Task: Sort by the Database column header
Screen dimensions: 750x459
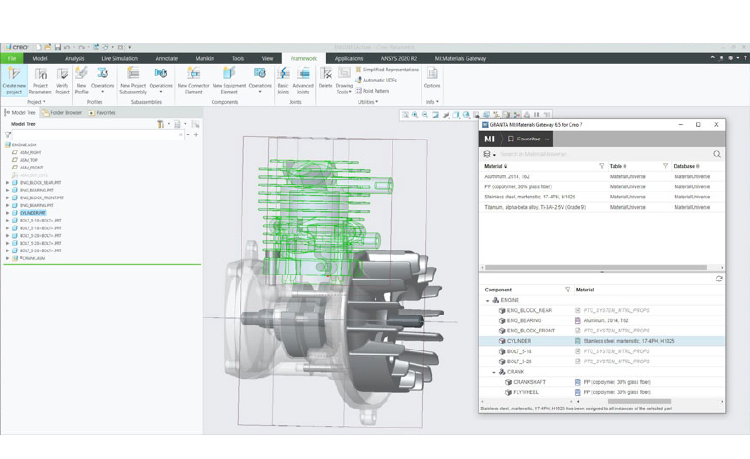Action: click(686, 166)
